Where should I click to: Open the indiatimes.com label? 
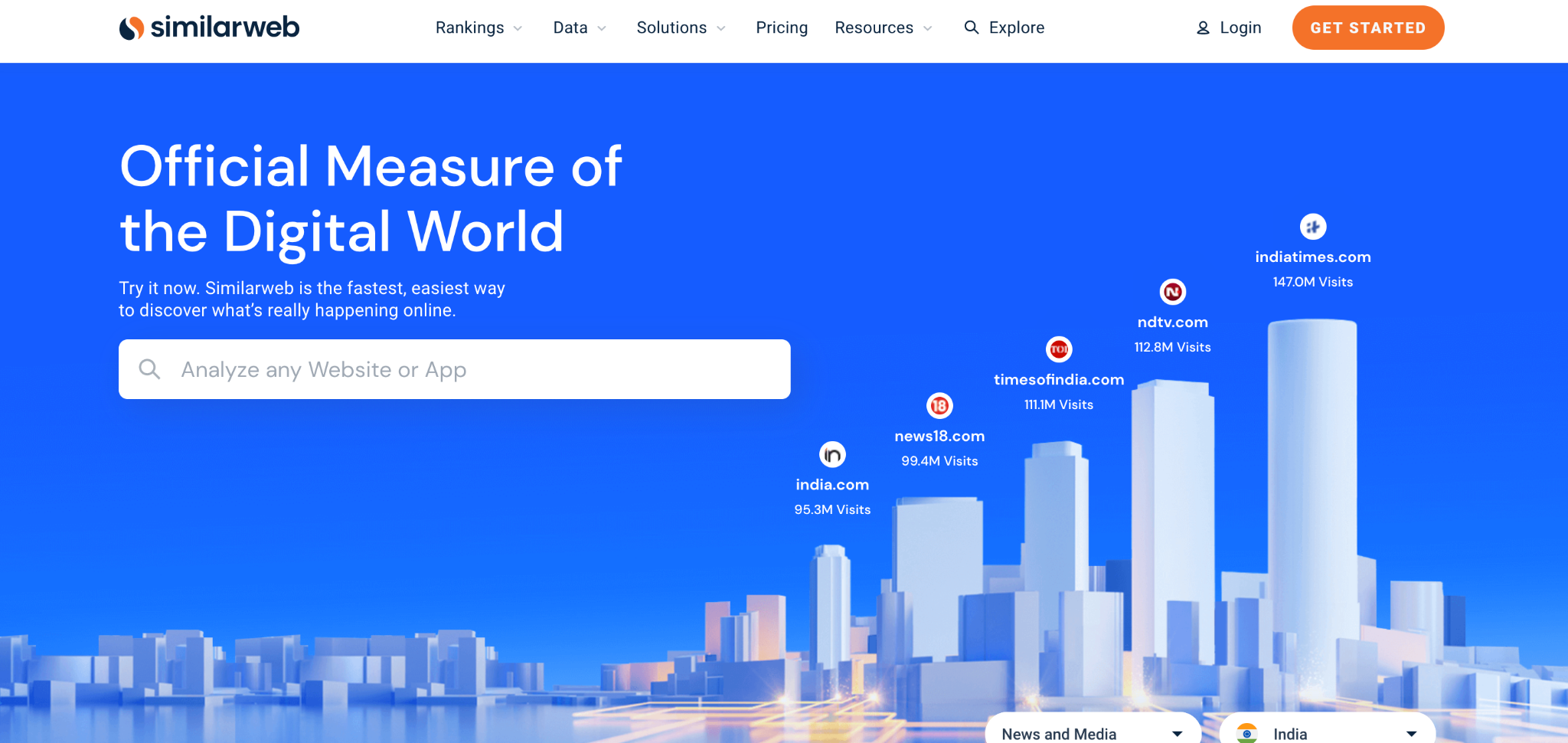(1313, 257)
